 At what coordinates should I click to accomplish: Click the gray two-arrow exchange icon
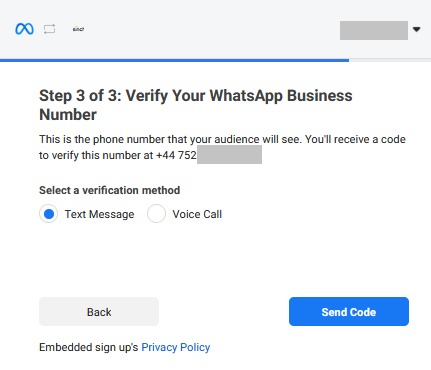(49, 29)
